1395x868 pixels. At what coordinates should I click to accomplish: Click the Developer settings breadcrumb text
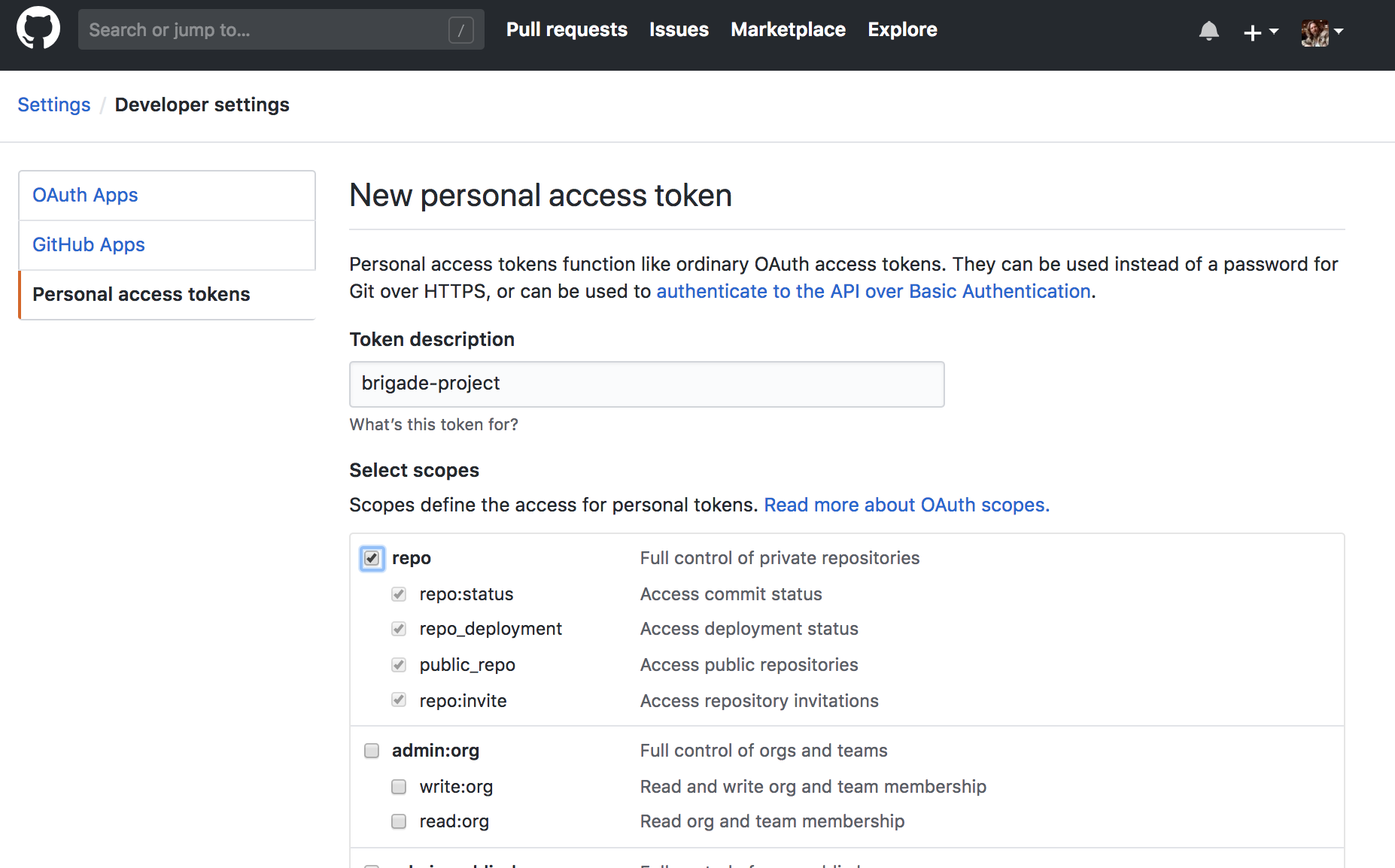202,105
